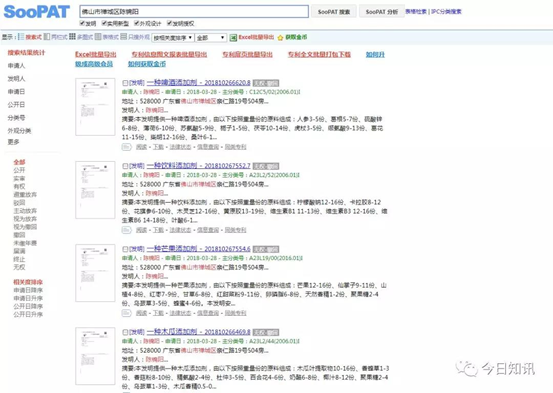Screen dimensions: 553x393
Task: Click document icon under 饮料添加剂 result
Action: (126, 230)
